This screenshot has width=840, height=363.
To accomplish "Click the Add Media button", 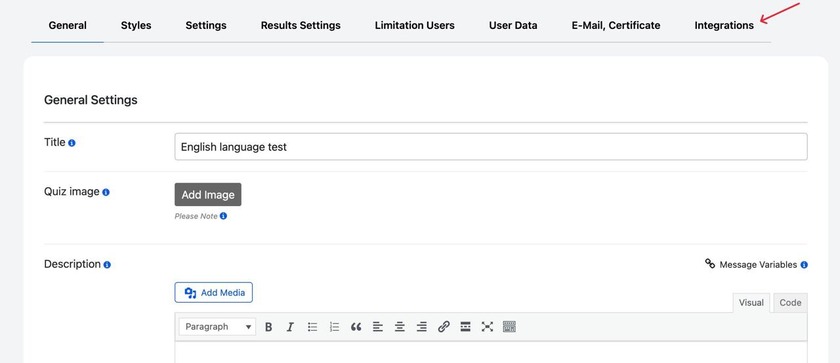I will (213, 292).
